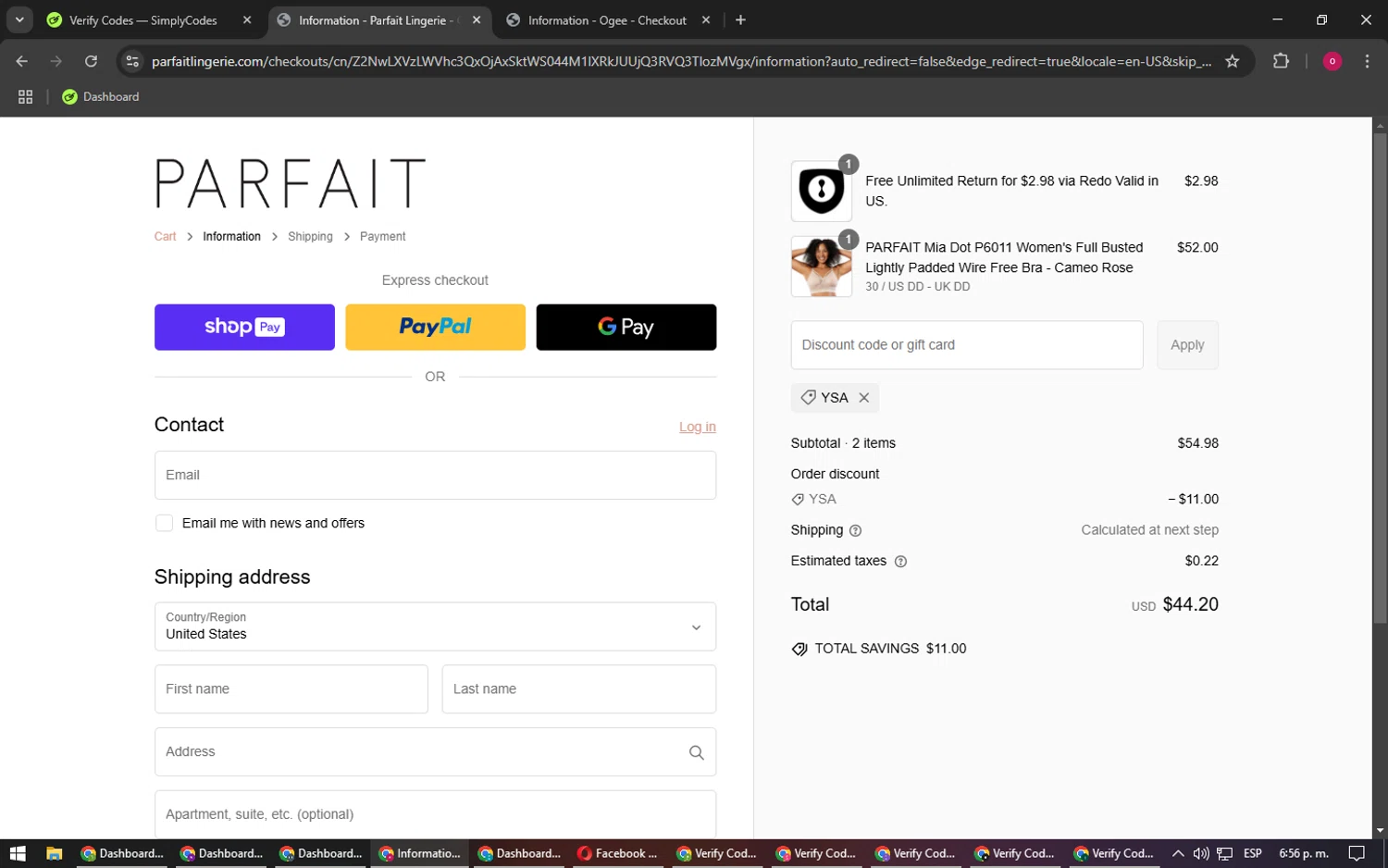Remove the YSA discount code
This screenshot has width=1388, height=868.
(x=863, y=398)
